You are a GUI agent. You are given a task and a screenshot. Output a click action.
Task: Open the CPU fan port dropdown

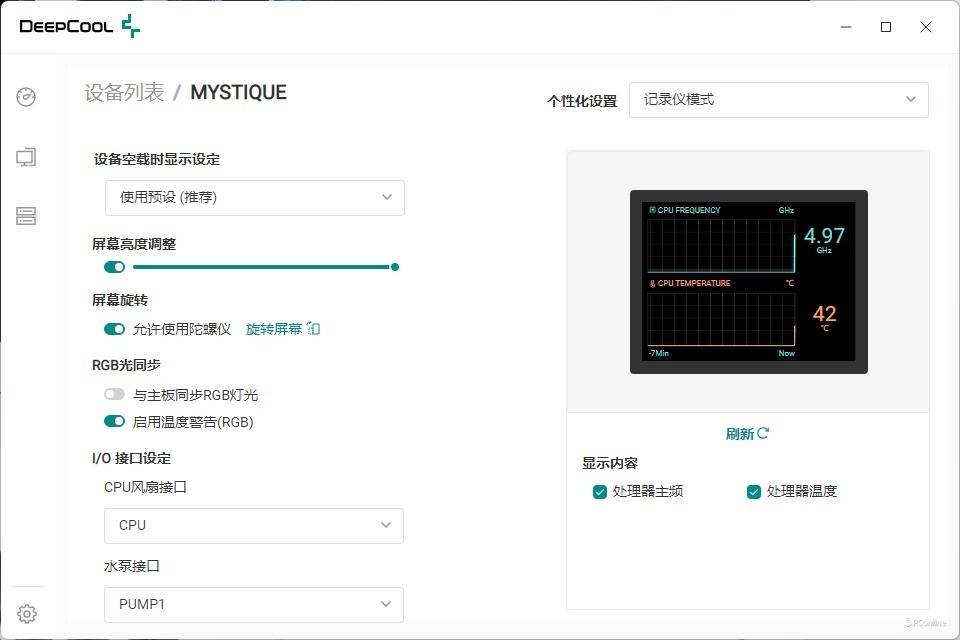[x=254, y=525]
